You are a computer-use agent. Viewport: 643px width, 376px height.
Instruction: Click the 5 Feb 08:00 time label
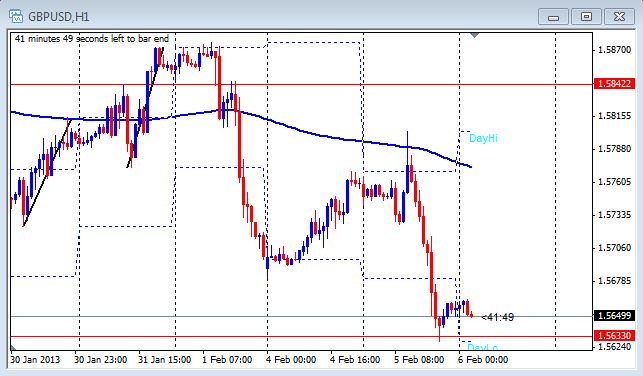tap(419, 360)
